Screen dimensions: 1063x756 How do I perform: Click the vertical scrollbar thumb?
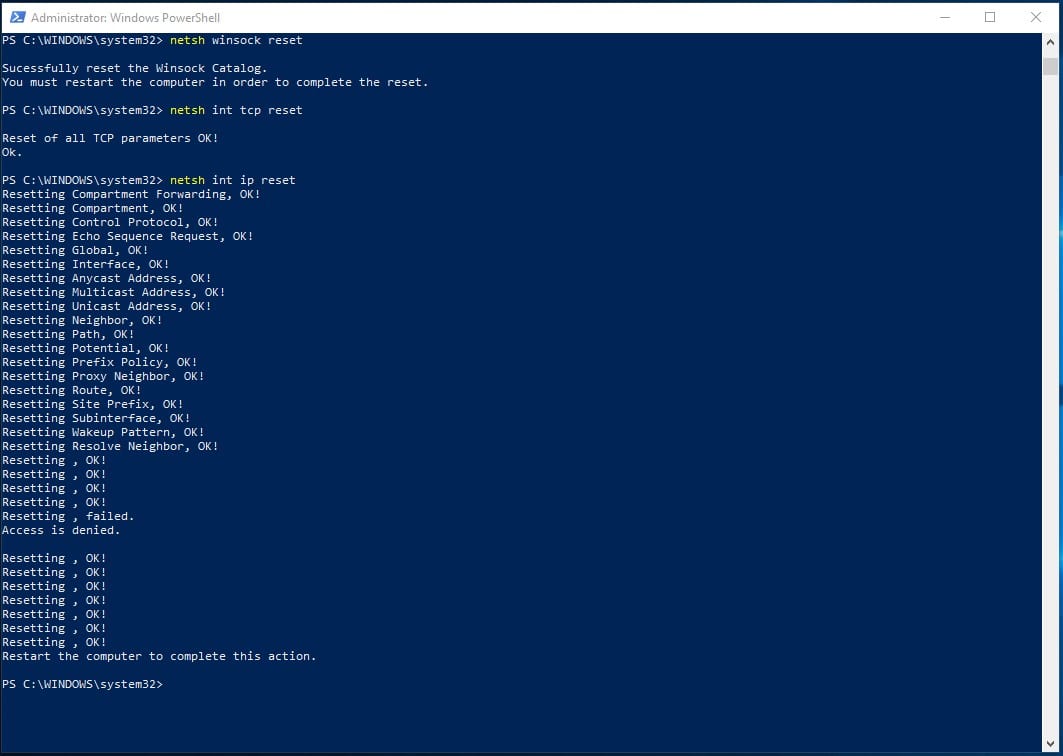click(x=1050, y=66)
